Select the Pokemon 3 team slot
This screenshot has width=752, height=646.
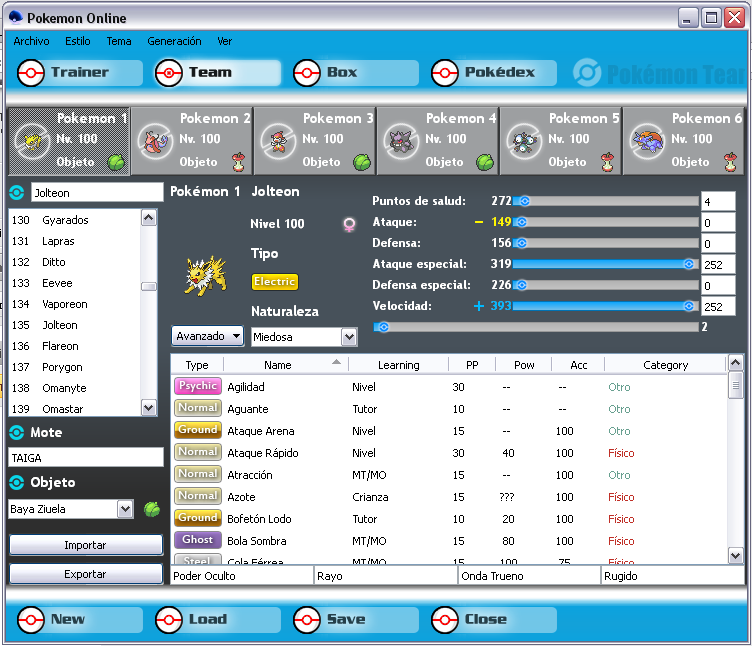(315, 141)
